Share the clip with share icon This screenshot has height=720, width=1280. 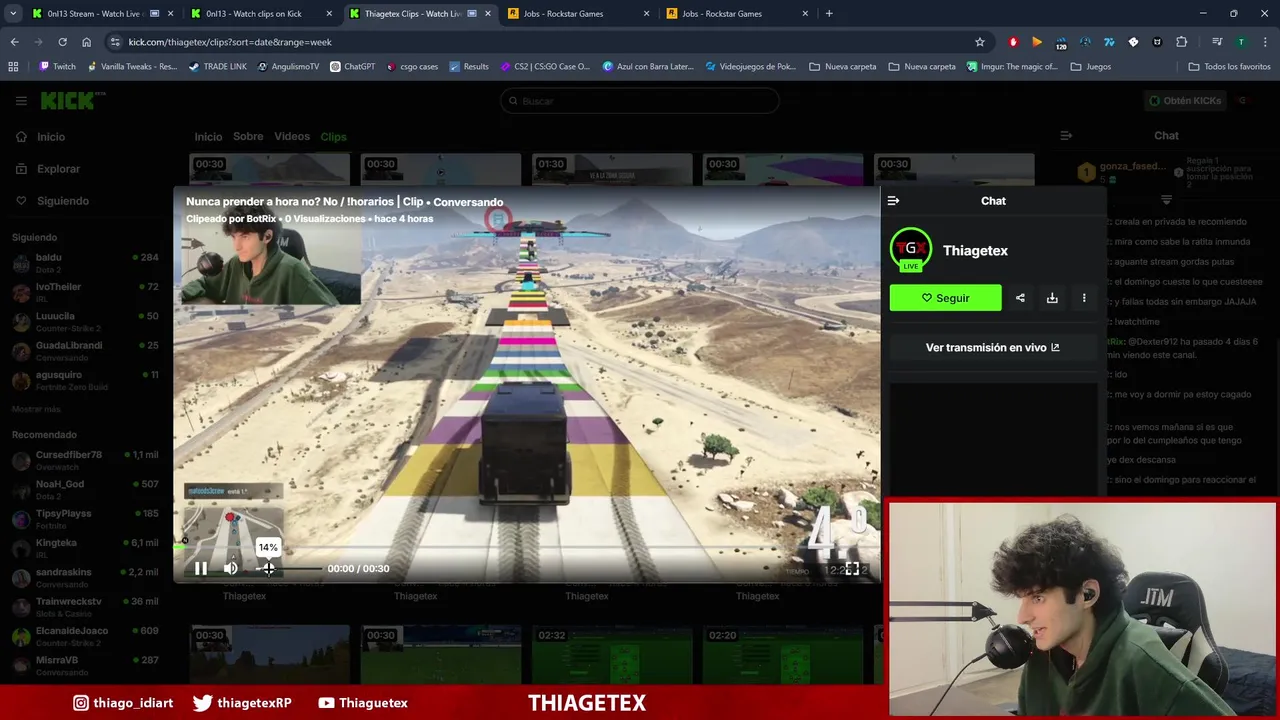click(x=1020, y=298)
